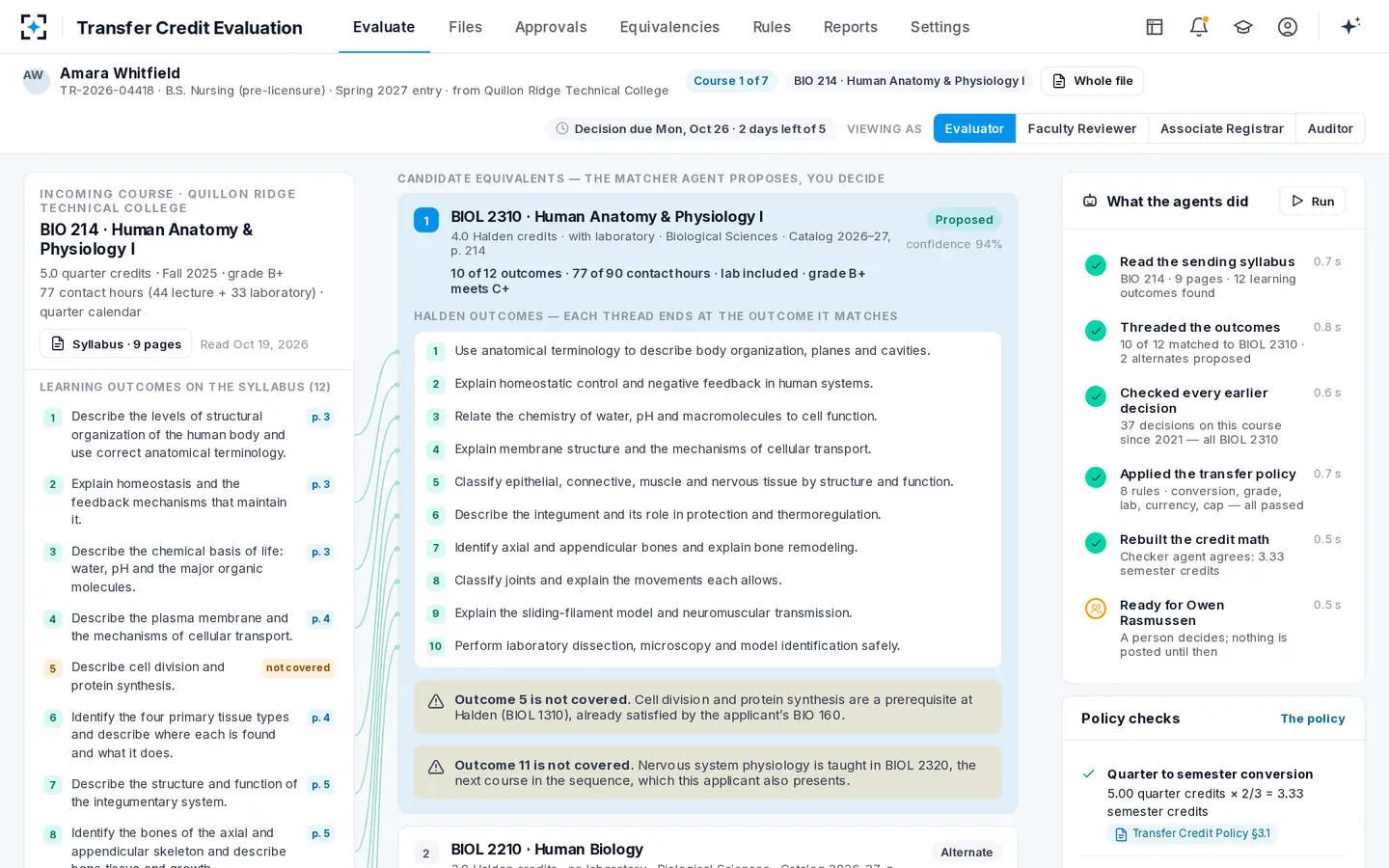Open the notifications bell
This screenshot has height=868, width=1389.
coord(1199,27)
